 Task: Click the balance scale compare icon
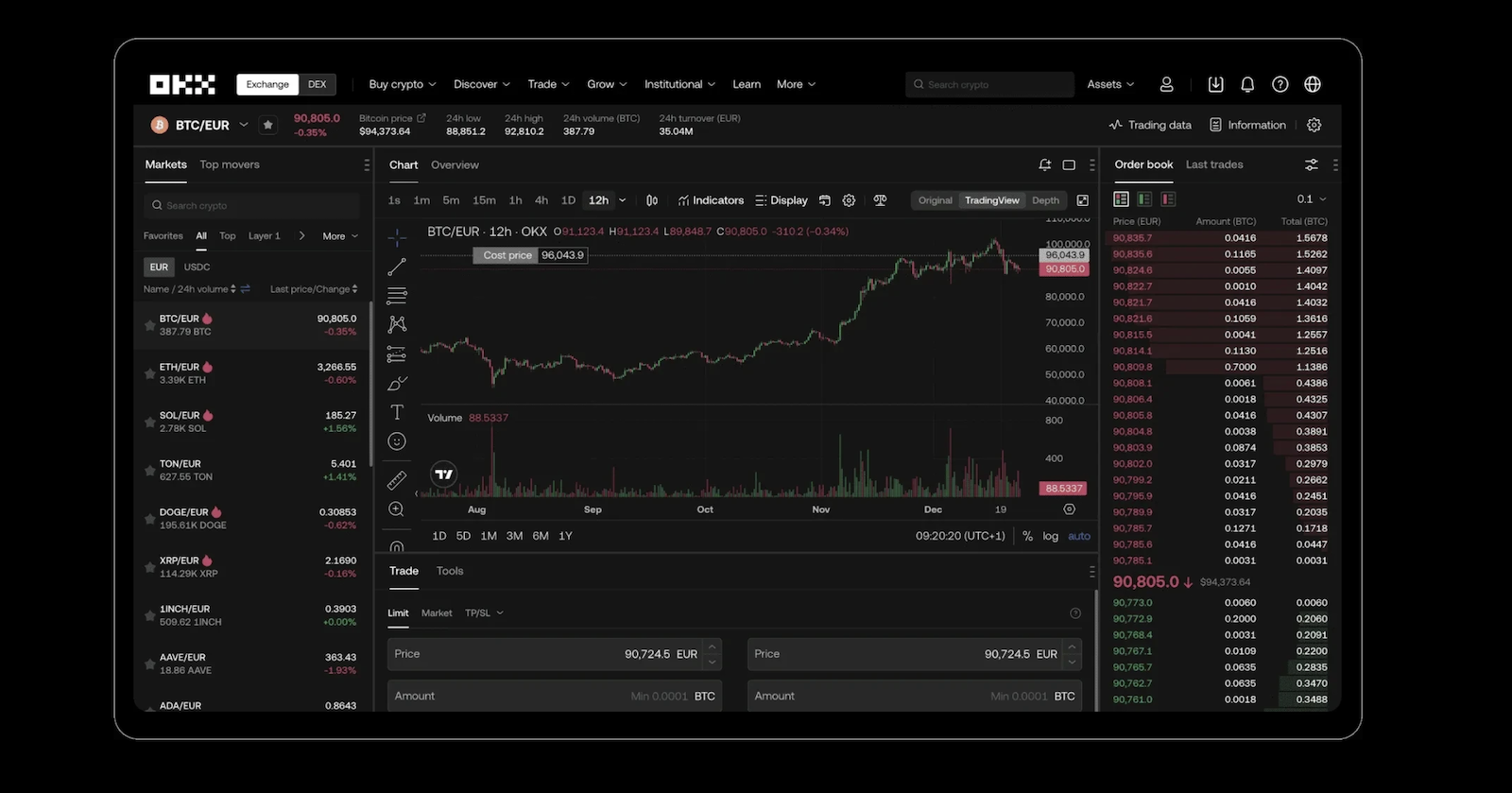click(880, 200)
